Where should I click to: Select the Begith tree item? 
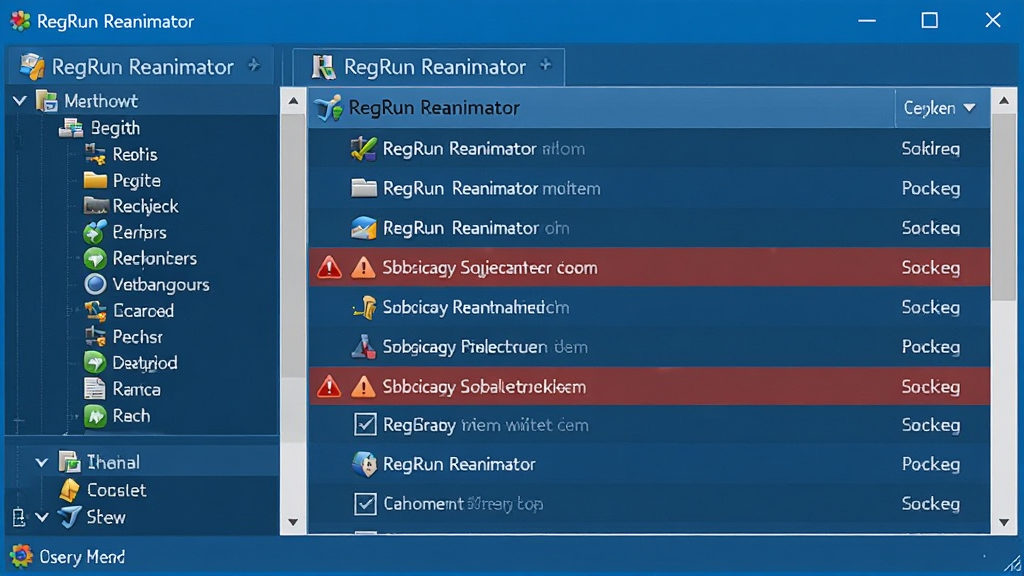(x=115, y=128)
